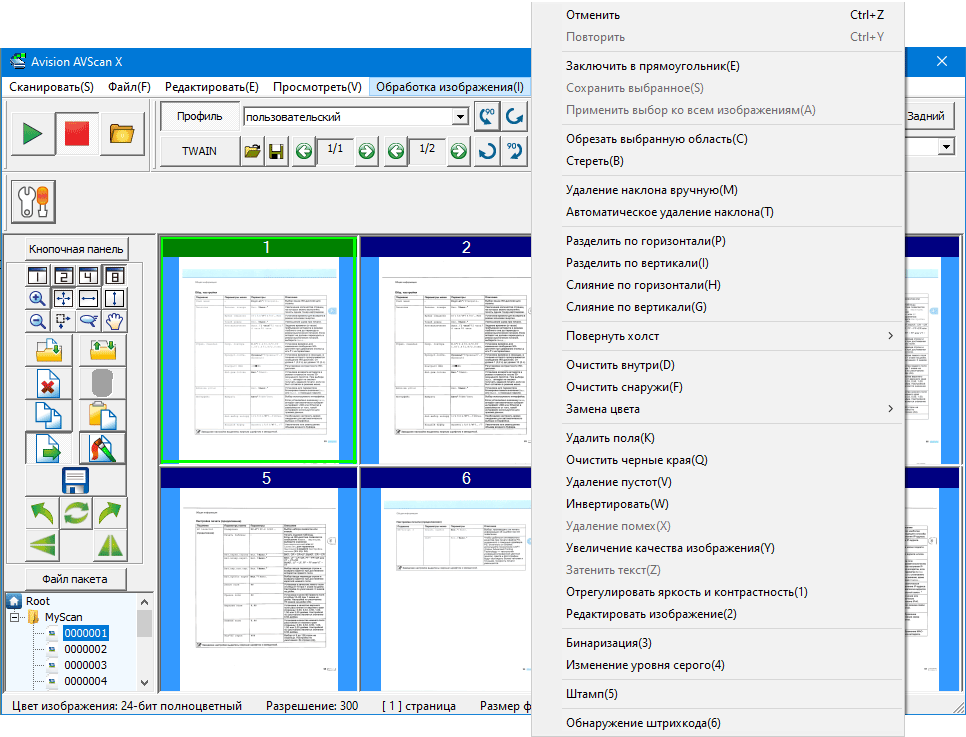Select the hand pan tool
The height and width of the screenshot is (737, 966).
pos(115,321)
